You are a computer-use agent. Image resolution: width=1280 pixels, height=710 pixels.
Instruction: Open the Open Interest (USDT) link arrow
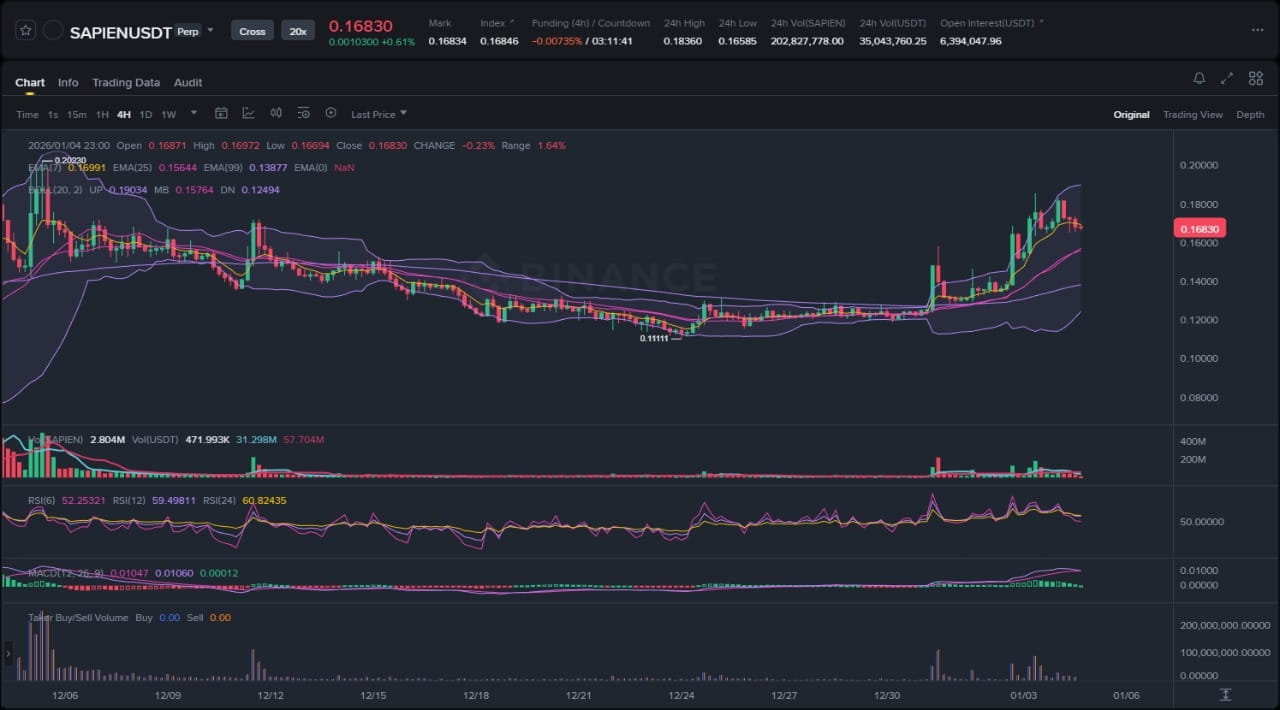[x=1041, y=21]
